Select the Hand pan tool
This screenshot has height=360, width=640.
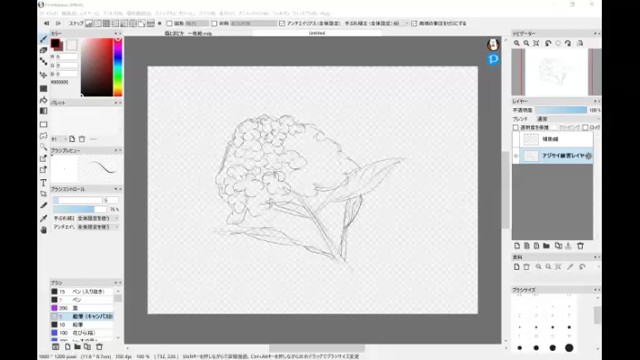pos(43,230)
